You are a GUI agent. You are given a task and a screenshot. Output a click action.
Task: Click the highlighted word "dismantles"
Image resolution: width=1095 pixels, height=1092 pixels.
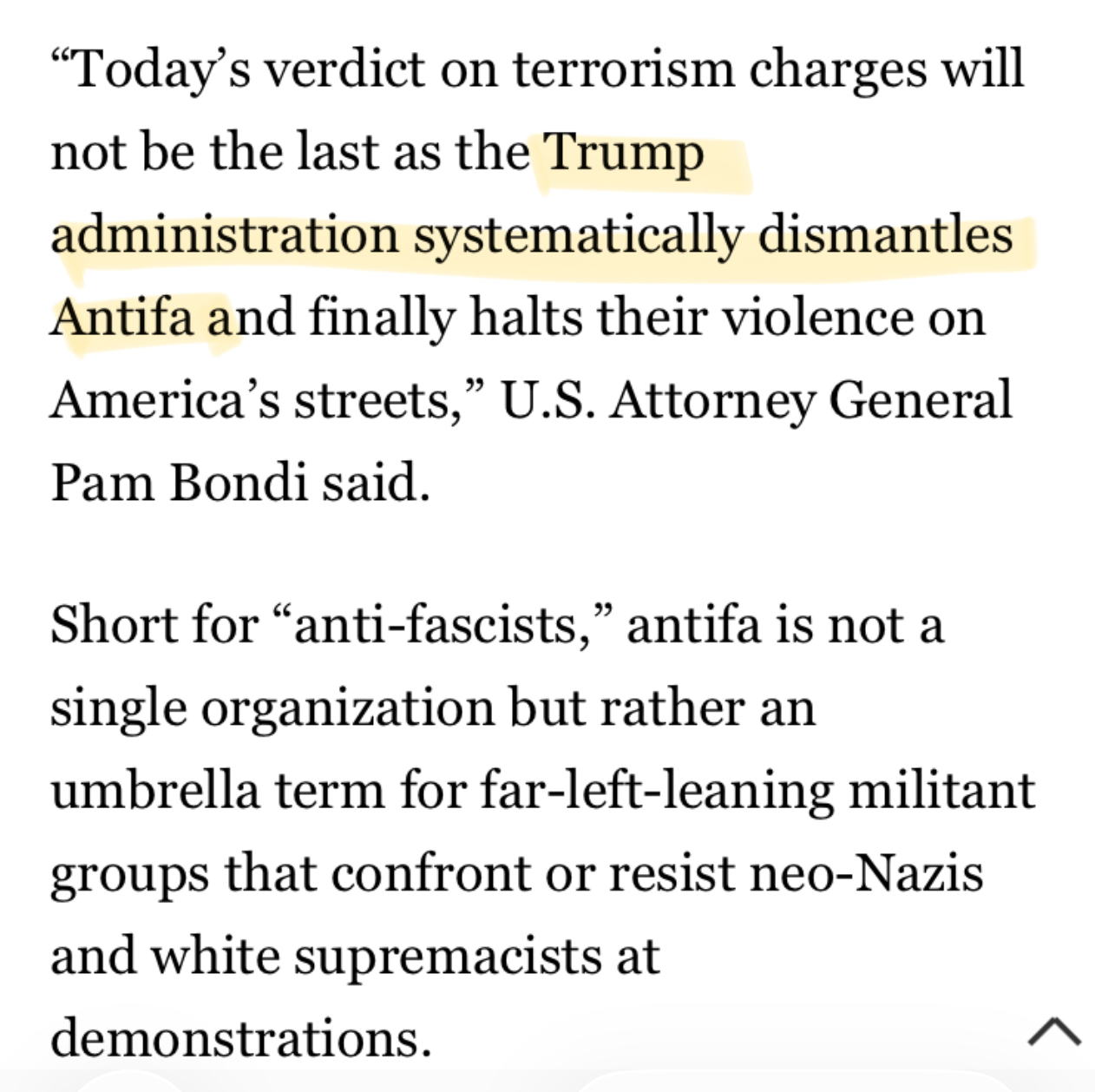(885, 236)
